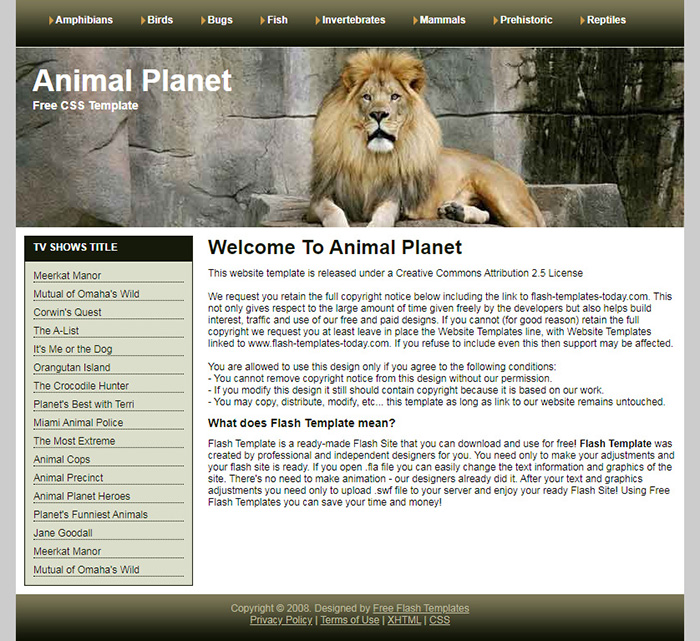This screenshot has height=641, width=700.
Task: Select the Animal Precinct link
Action: 68,478
